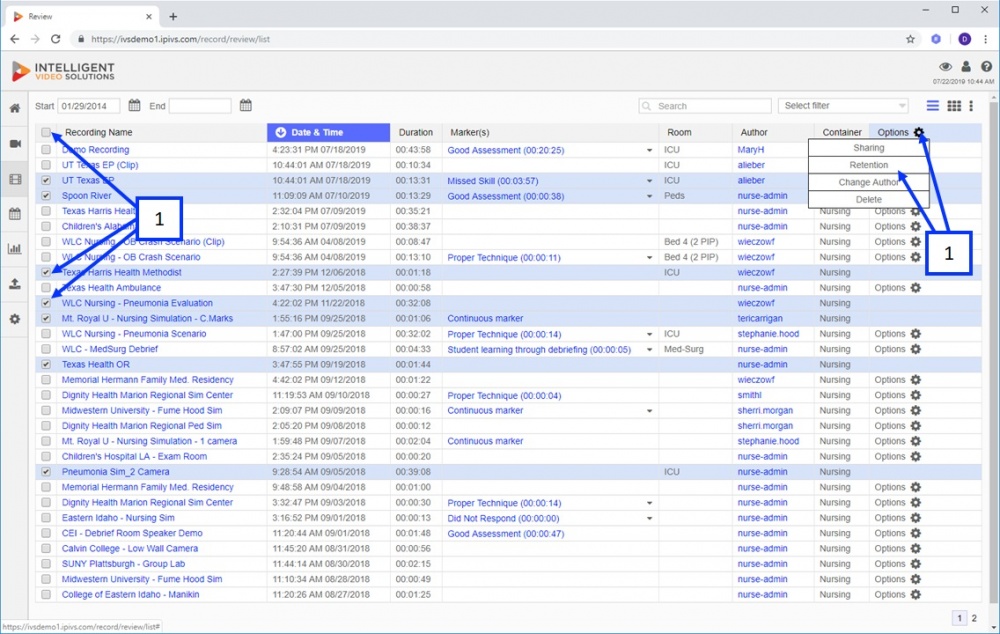1000x634 pixels.
Task: Open the bar chart reports sidebar icon
Action: coord(15,248)
